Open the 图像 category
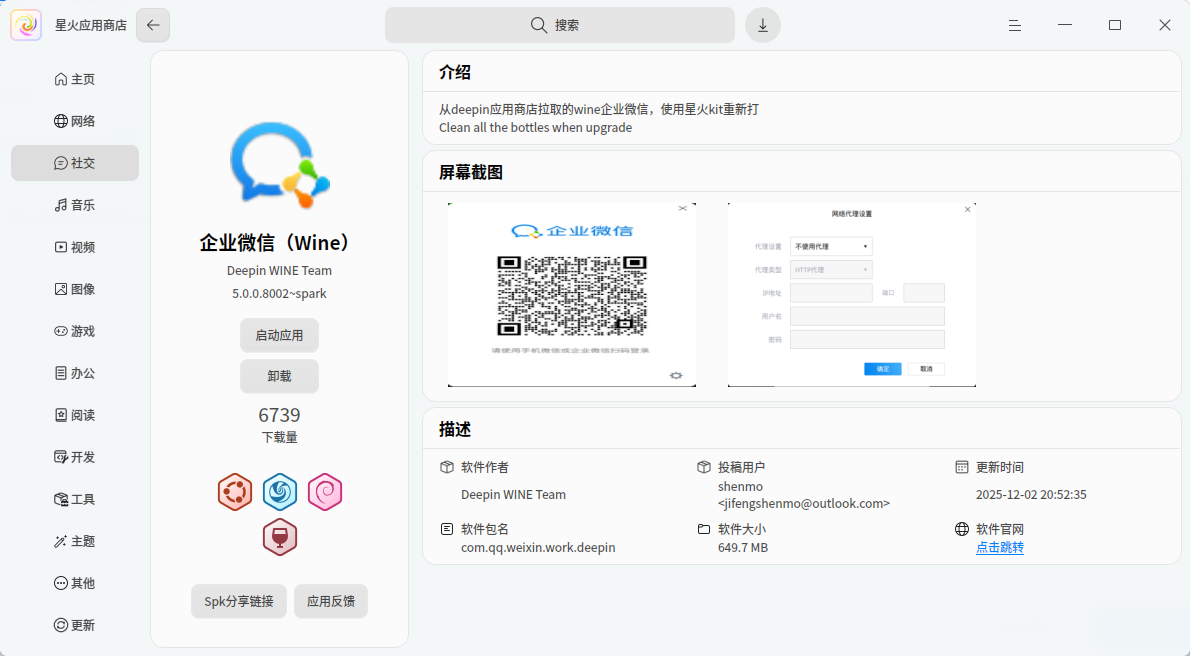 75,289
